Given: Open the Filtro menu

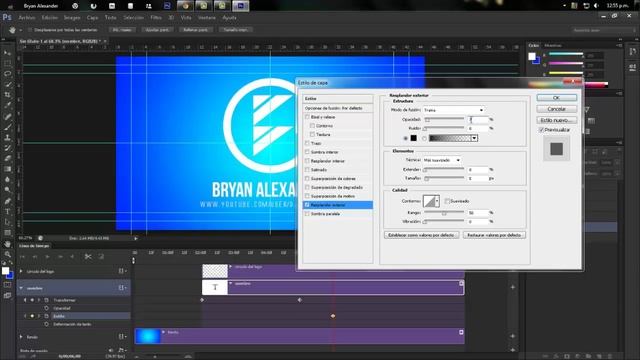Looking at the screenshot, I should [x=156, y=18].
